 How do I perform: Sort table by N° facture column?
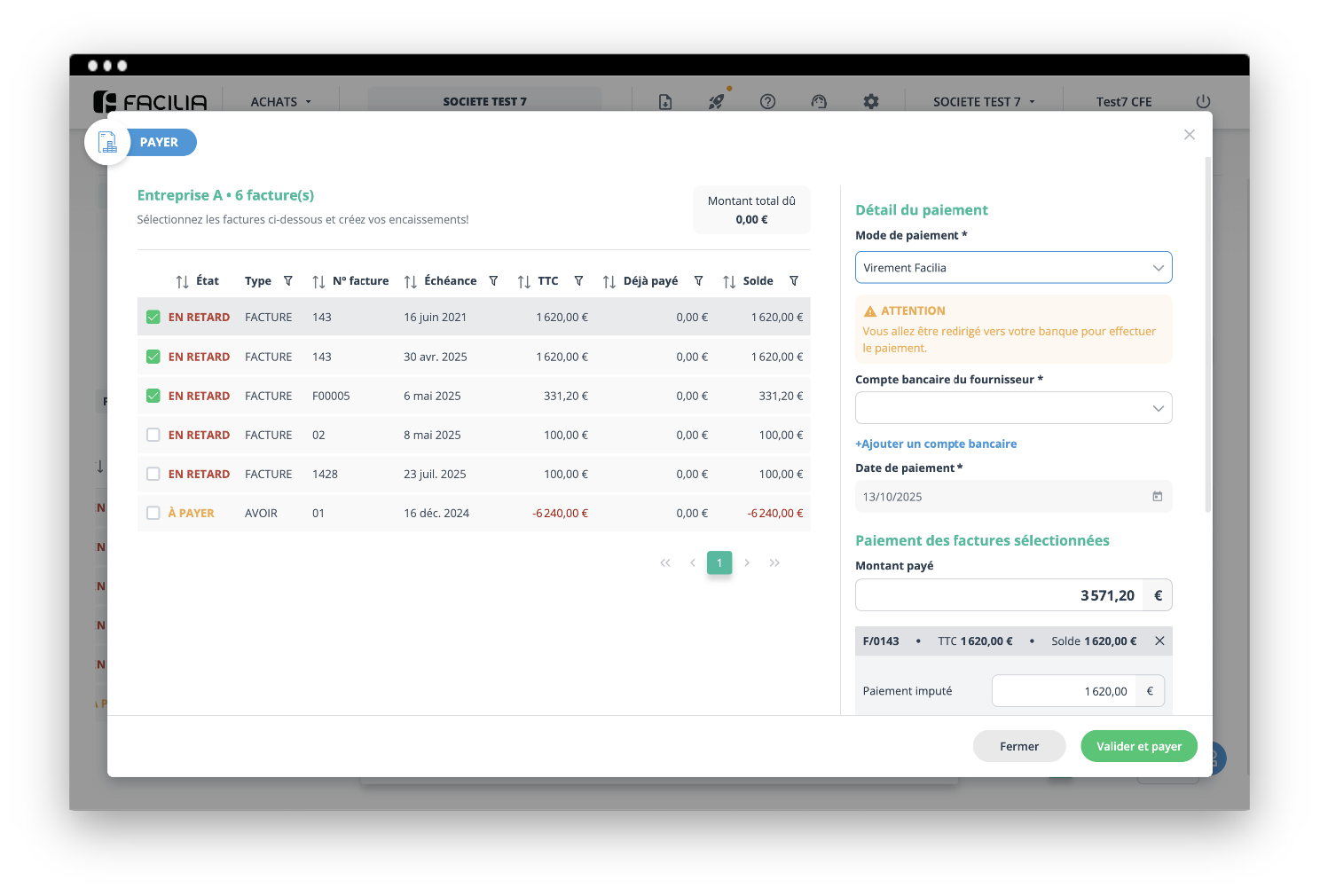(318, 282)
